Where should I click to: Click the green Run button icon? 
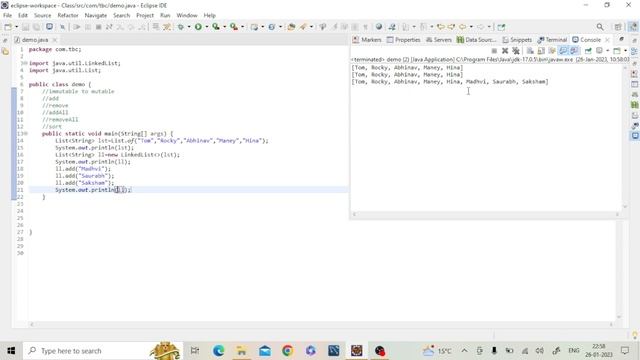(198, 27)
